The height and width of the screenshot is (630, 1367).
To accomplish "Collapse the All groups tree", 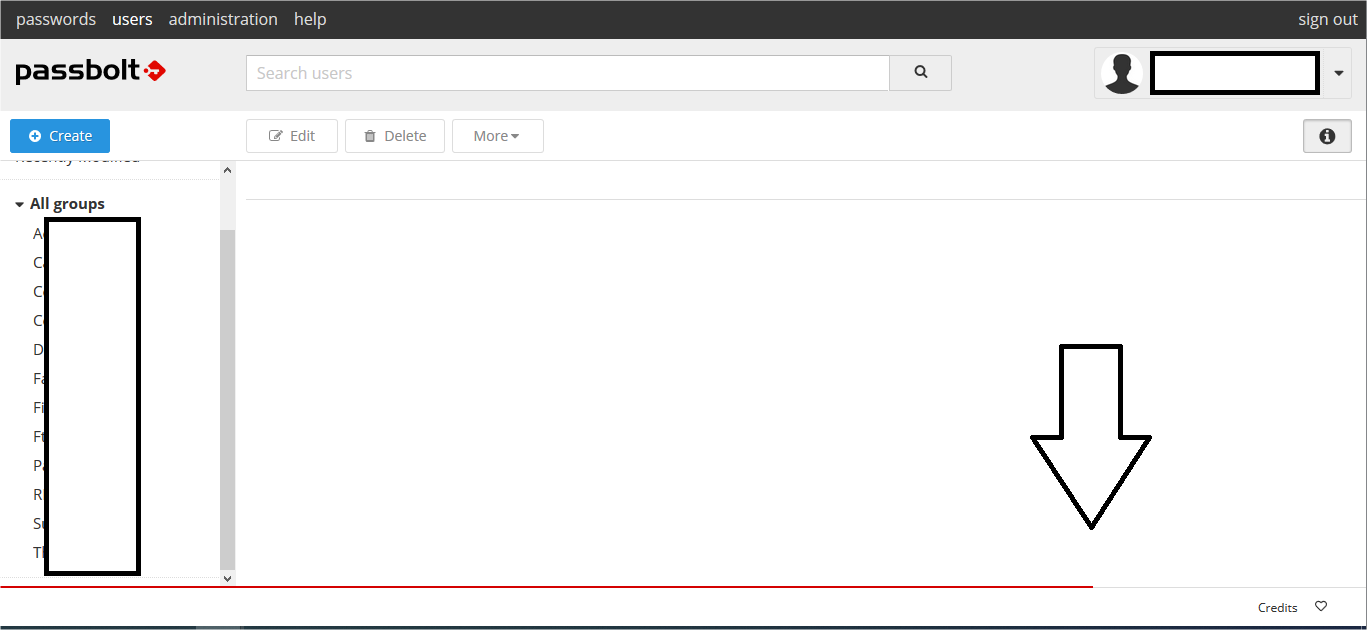I will (19, 204).
